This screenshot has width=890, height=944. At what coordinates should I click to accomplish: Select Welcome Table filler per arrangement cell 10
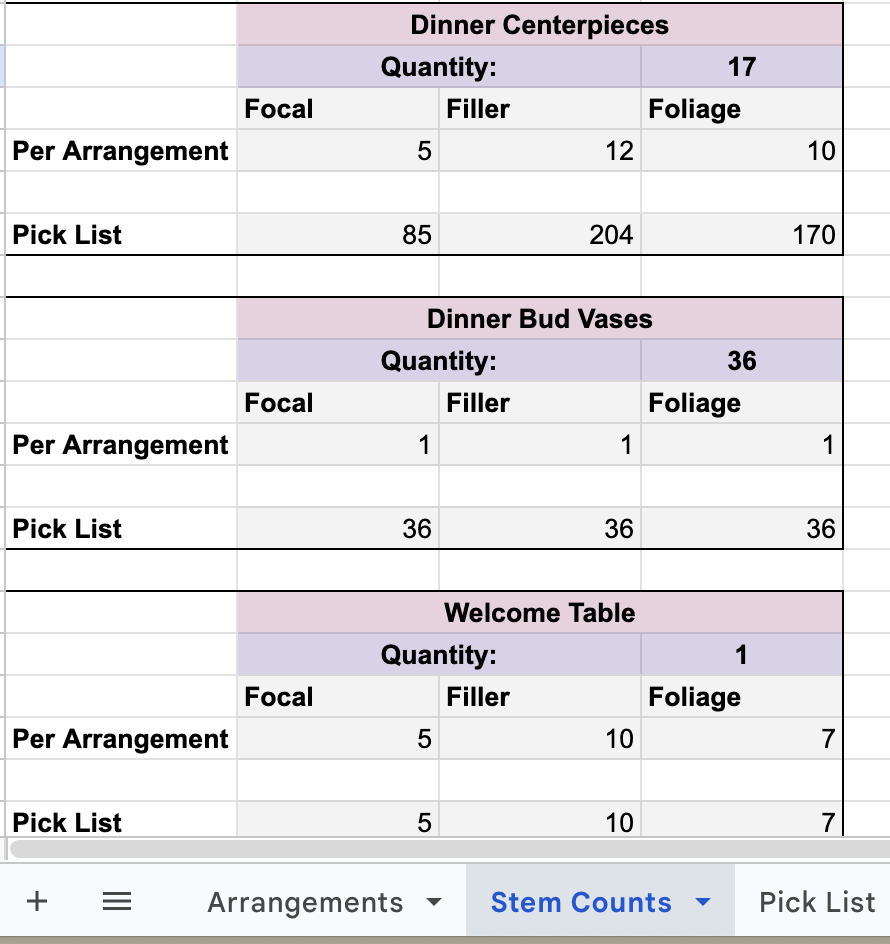pyautogui.click(x=540, y=739)
